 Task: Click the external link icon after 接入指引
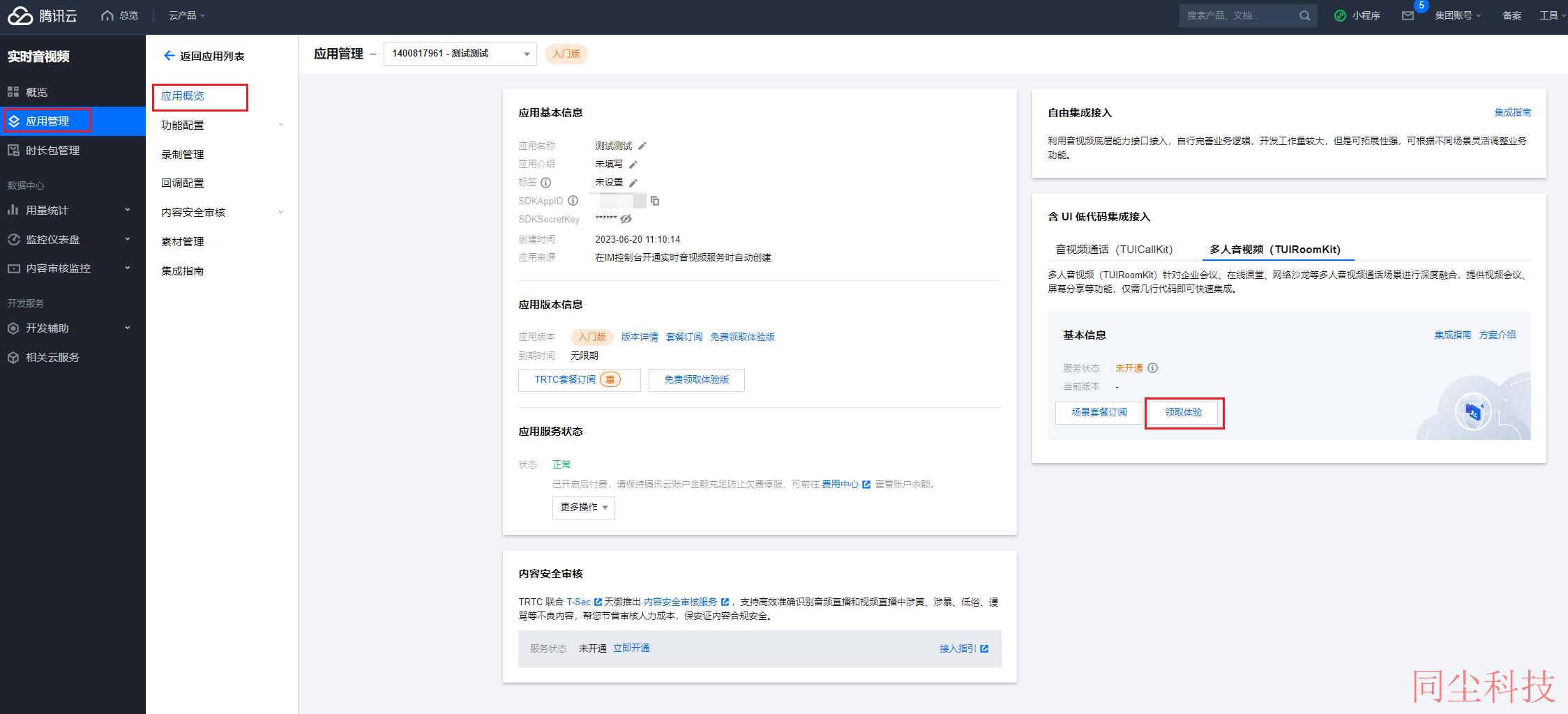coord(984,648)
